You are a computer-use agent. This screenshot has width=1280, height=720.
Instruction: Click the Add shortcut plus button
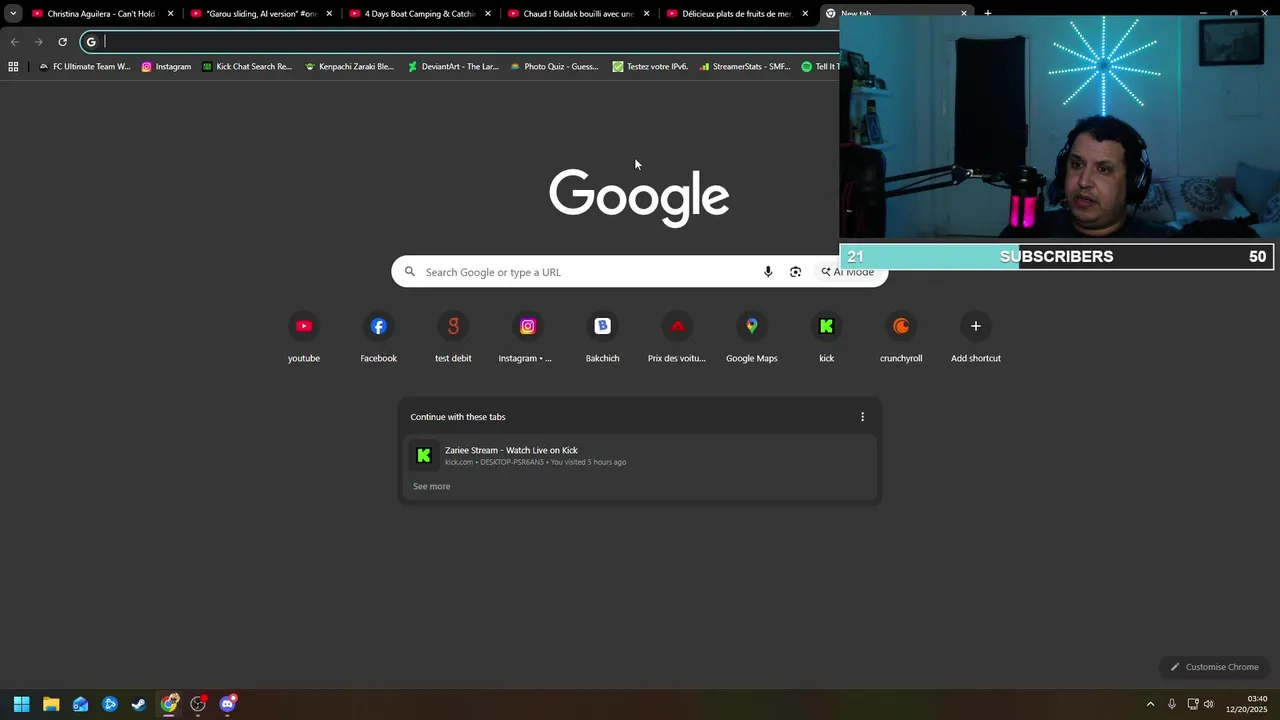(975, 326)
